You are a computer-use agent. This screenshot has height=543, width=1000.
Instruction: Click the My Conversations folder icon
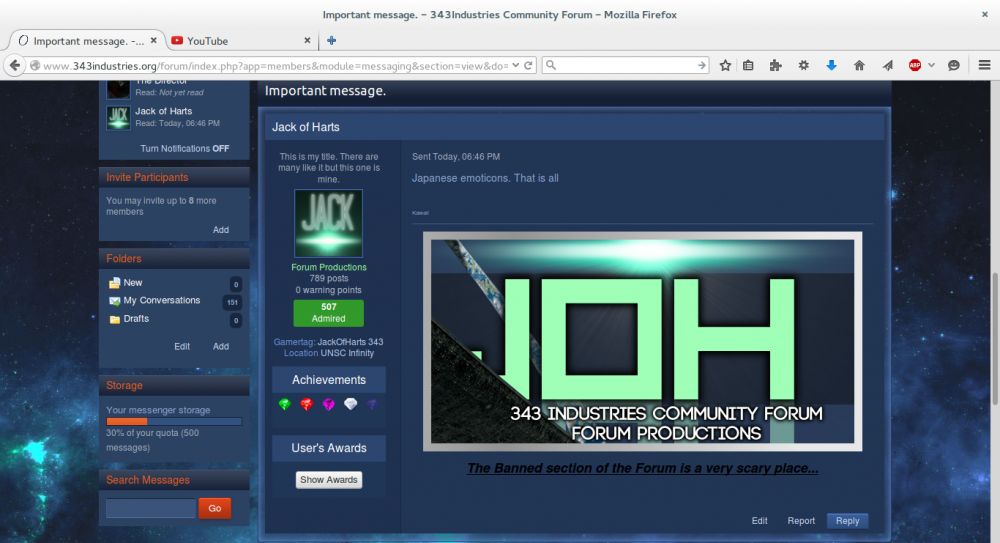click(114, 301)
